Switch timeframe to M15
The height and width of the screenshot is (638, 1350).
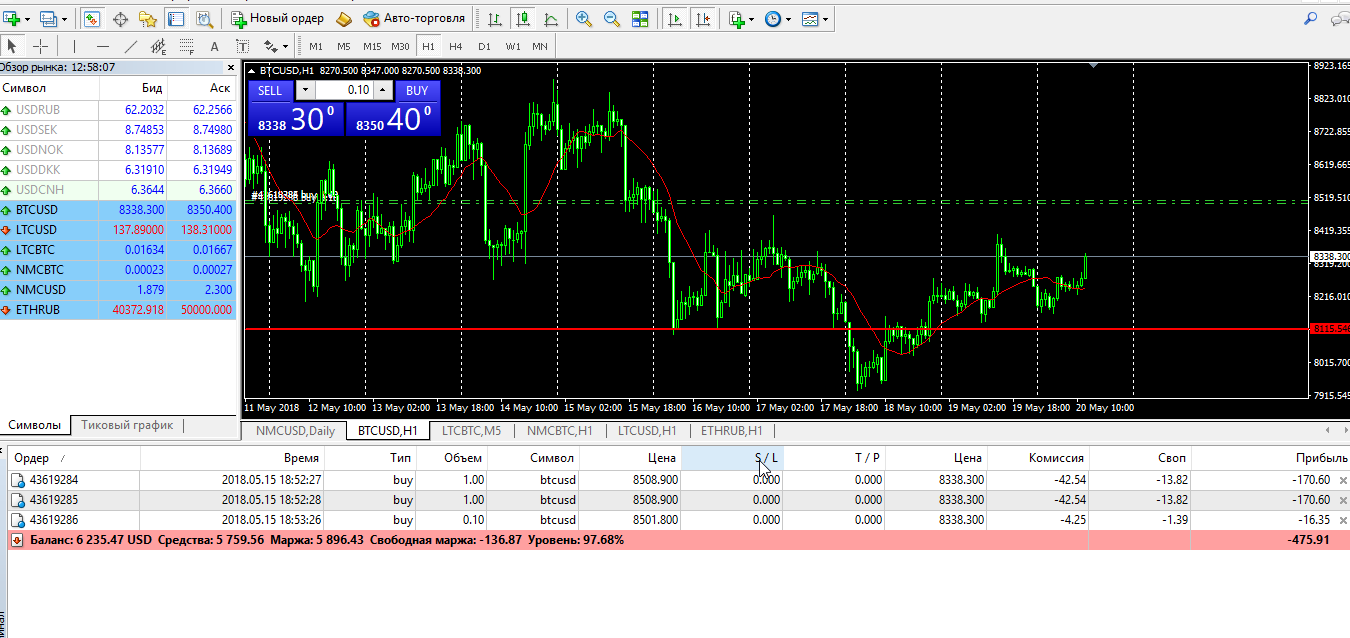(x=372, y=46)
